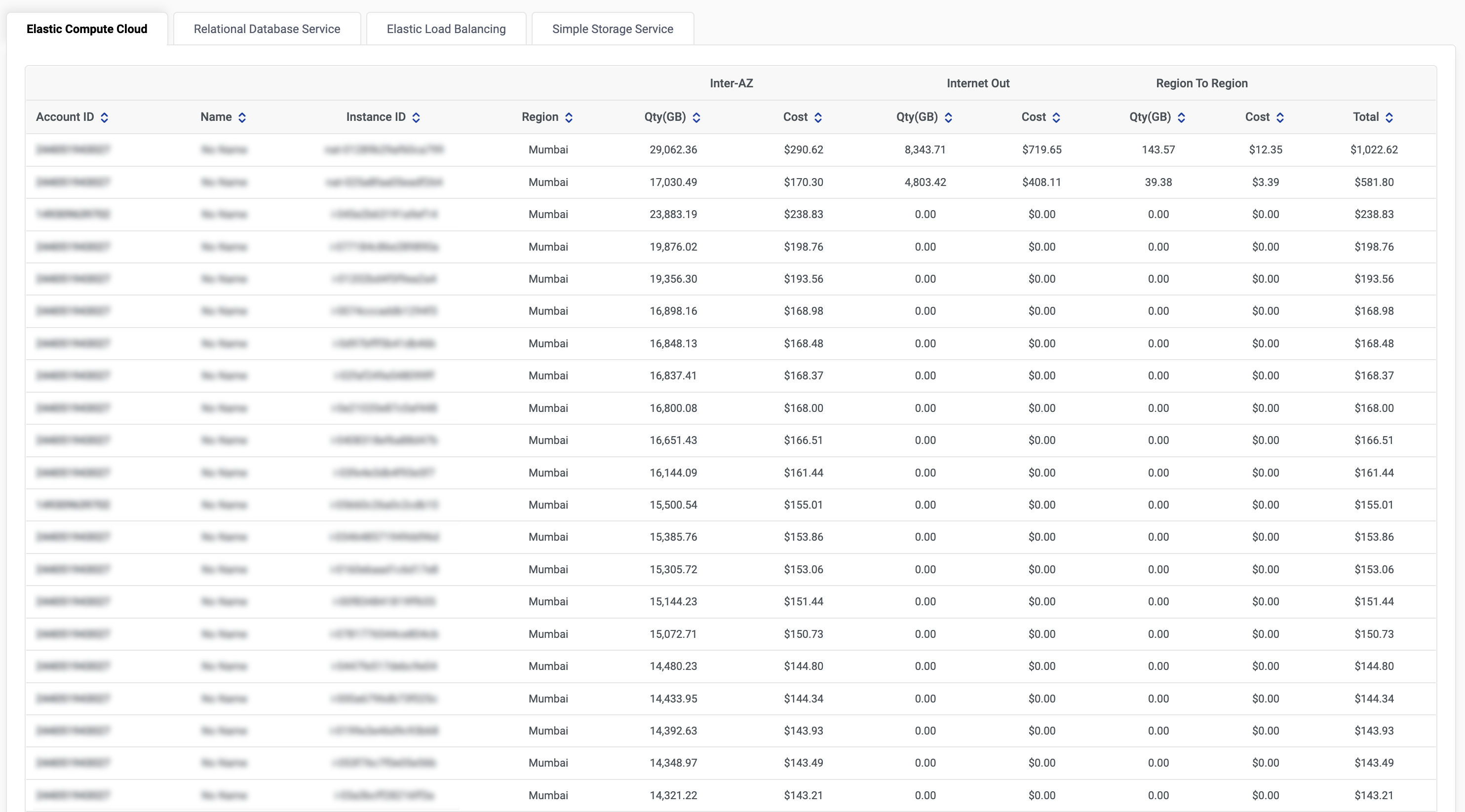
Task: Select the total value $1,022.62
Action: coord(1374,150)
